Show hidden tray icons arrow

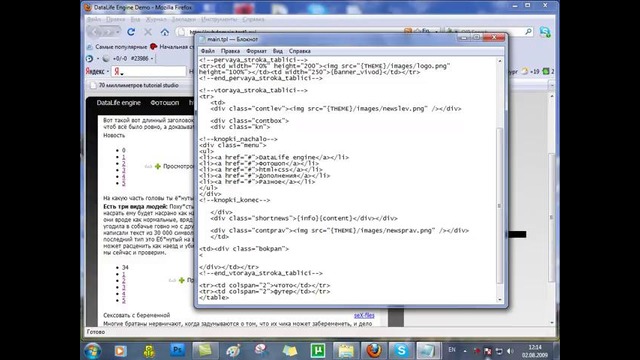point(464,351)
